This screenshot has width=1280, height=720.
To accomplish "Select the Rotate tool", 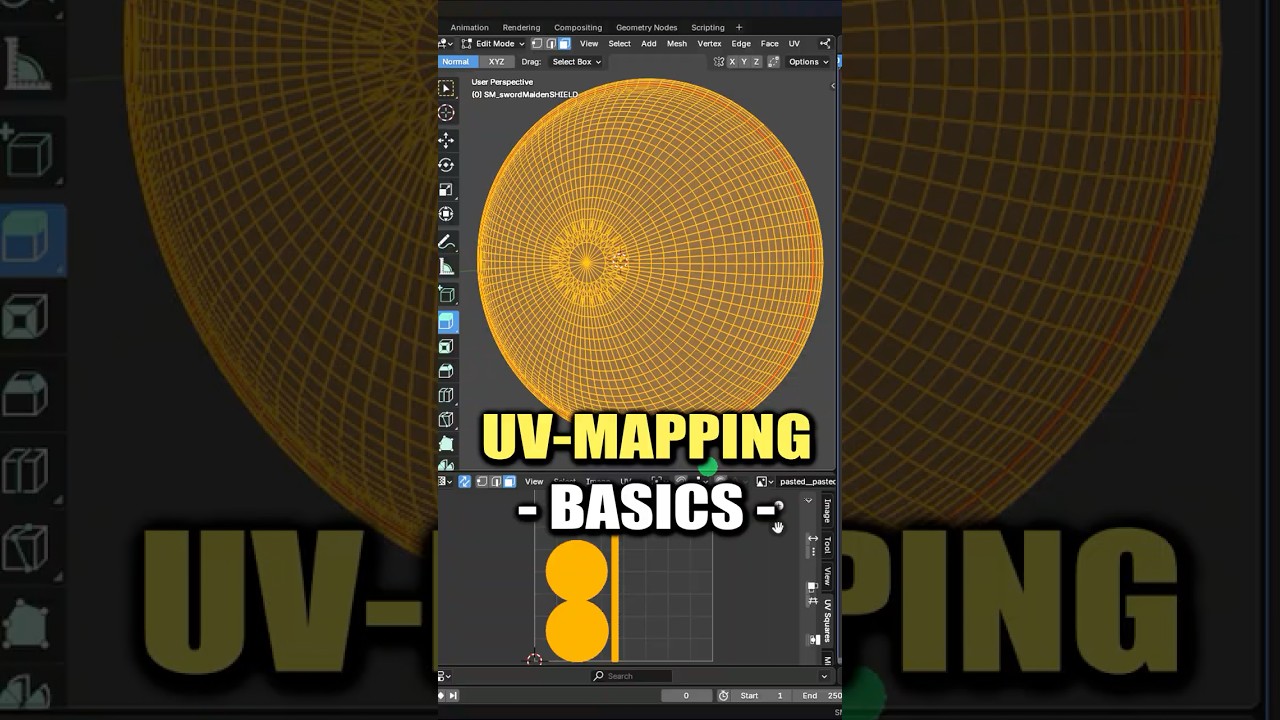I will [x=447, y=165].
